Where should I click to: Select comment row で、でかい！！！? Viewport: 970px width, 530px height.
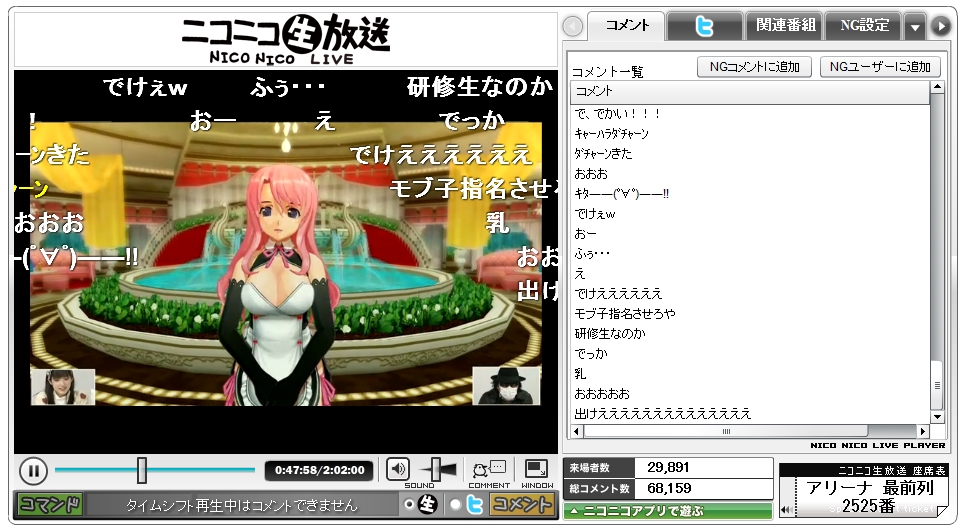[x=750, y=114]
